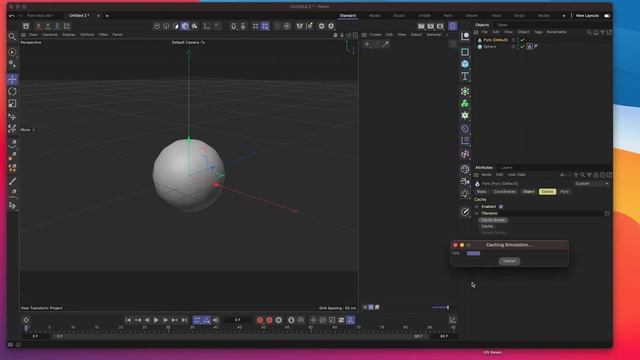Viewport: 640px width, 360px height.
Task: Open the Default Camera viewport dropdown
Action: click(x=188, y=42)
